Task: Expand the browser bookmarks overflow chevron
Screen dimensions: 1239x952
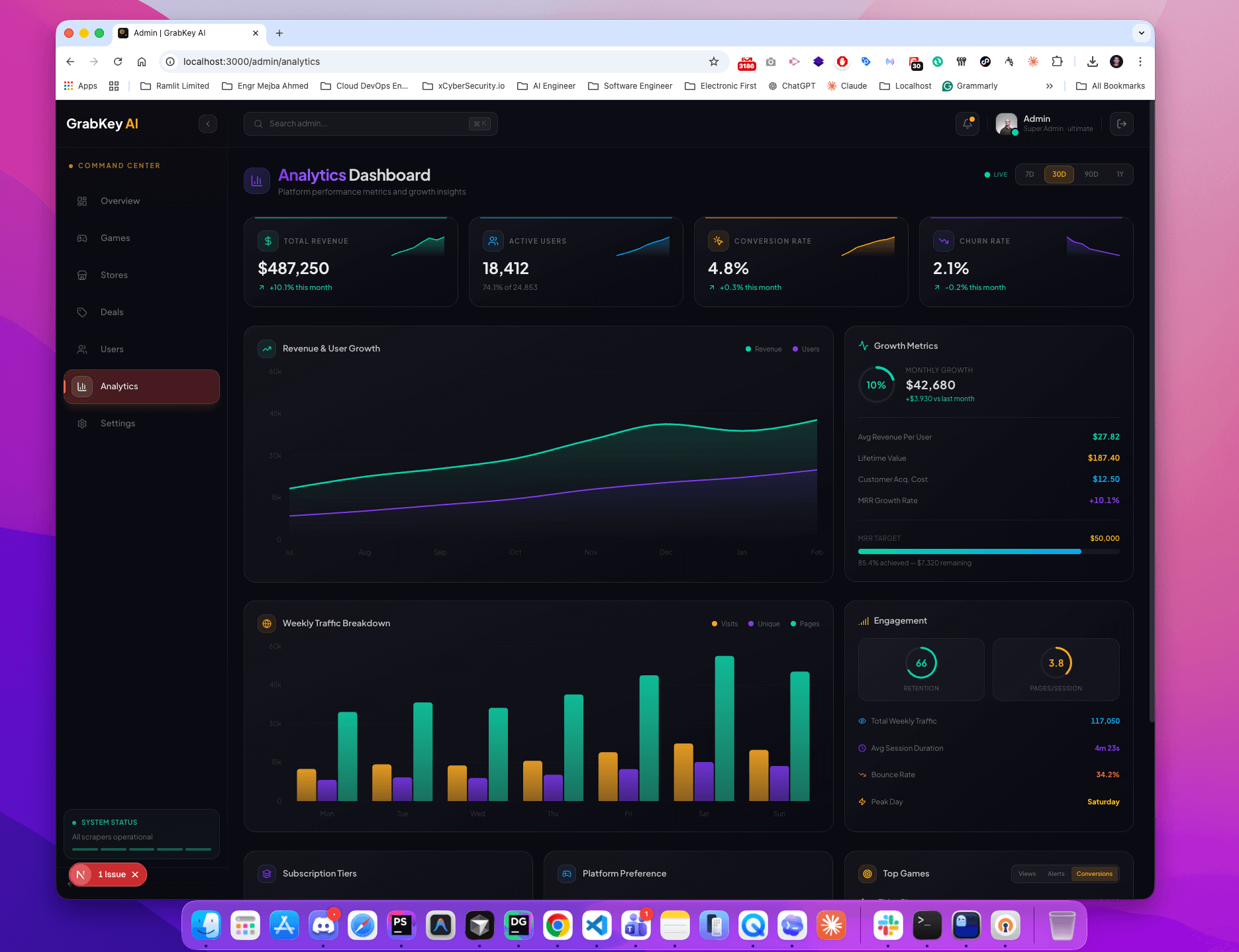Action: point(1050,85)
